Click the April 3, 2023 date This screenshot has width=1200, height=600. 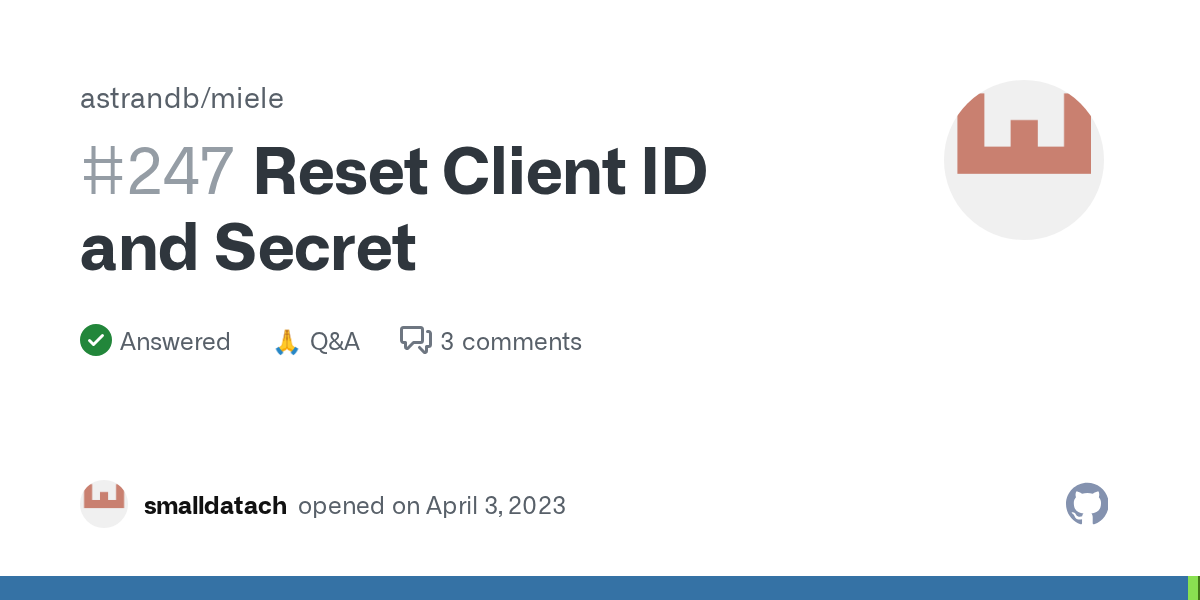click(496, 506)
